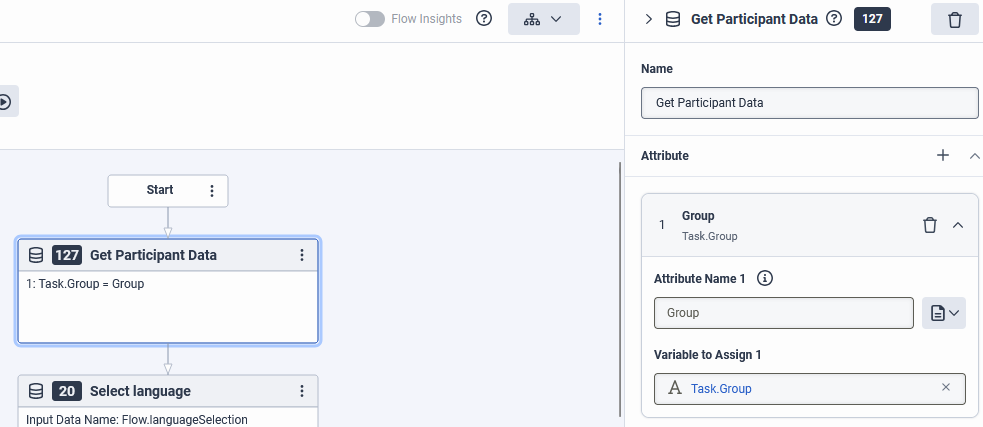The width and height of the screenshot is (983, 427).
Task: Open the flow layout view dropdown
Action: click(x=543, y=19)
